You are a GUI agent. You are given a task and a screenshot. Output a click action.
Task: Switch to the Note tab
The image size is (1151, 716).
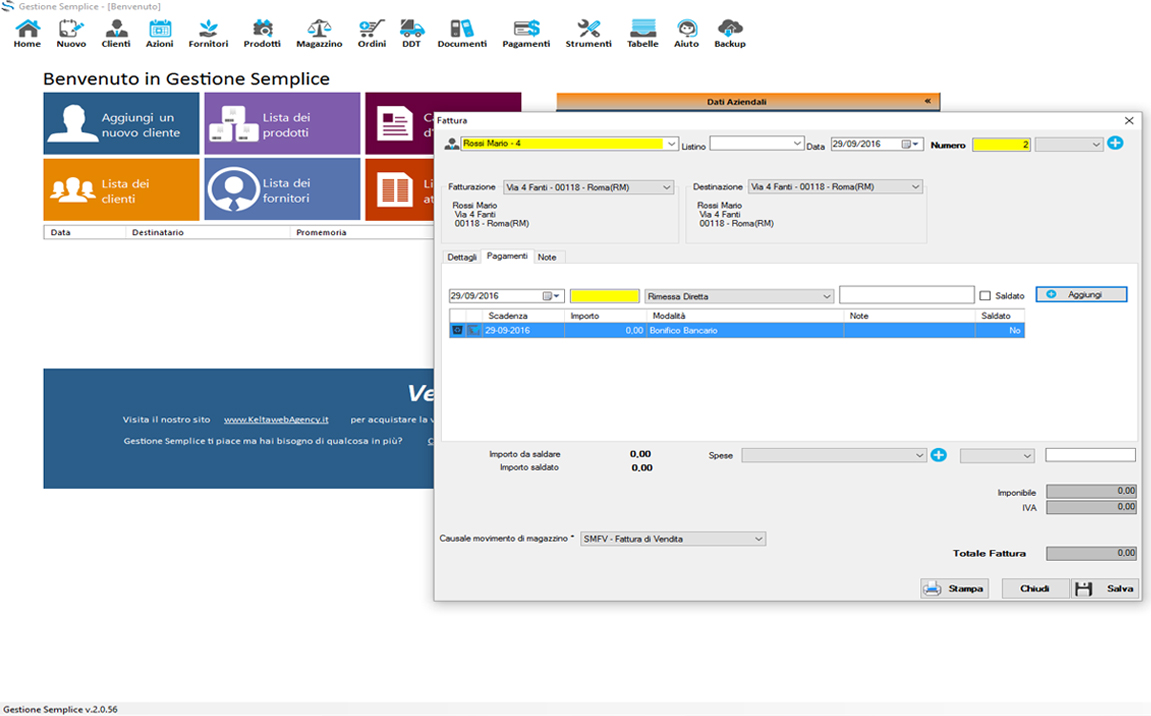pyautogui.click(x=547, y=257)
